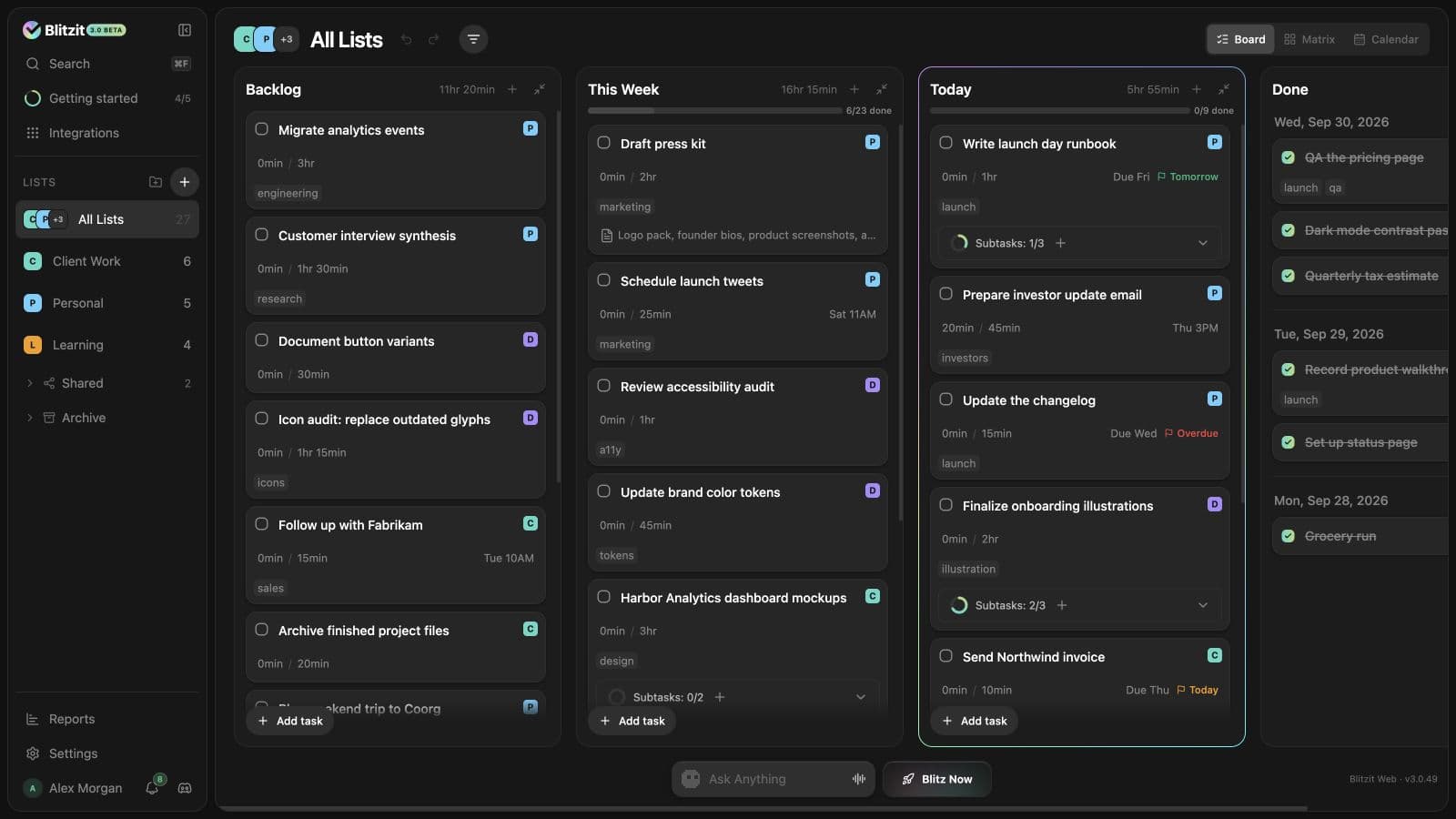Expand subtasks of Write launch day runbook
This screenshot has height=819, width=1456.
tap(1203, 243)
